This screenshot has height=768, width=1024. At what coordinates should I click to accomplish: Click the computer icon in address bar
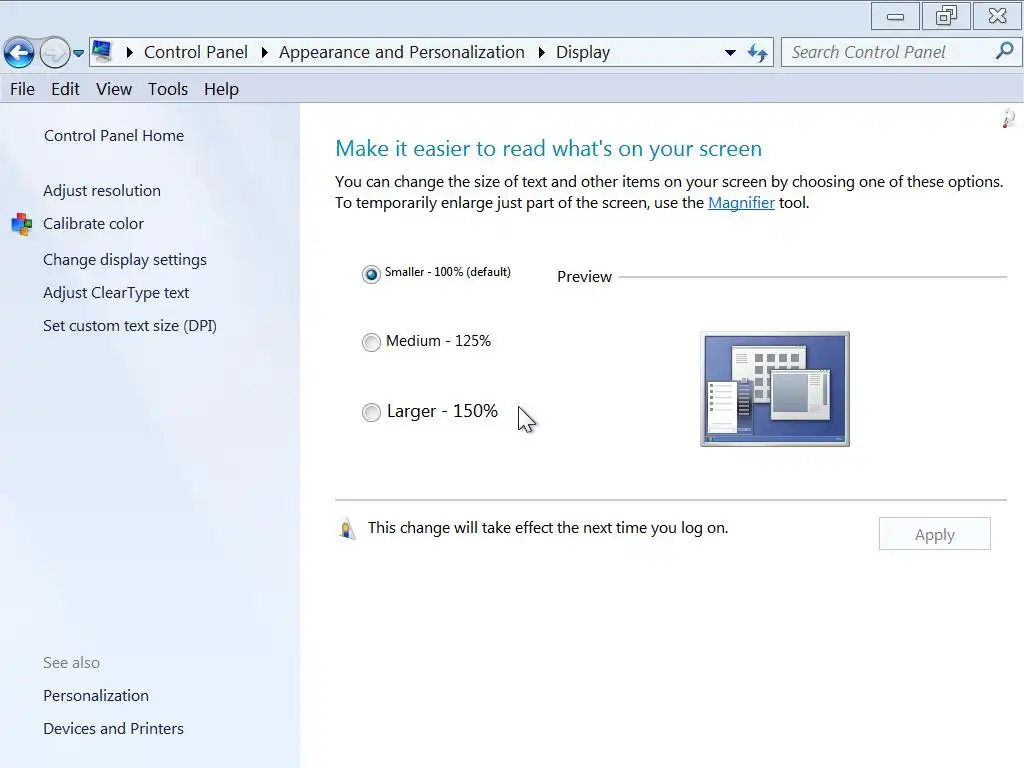pos(103,52)
